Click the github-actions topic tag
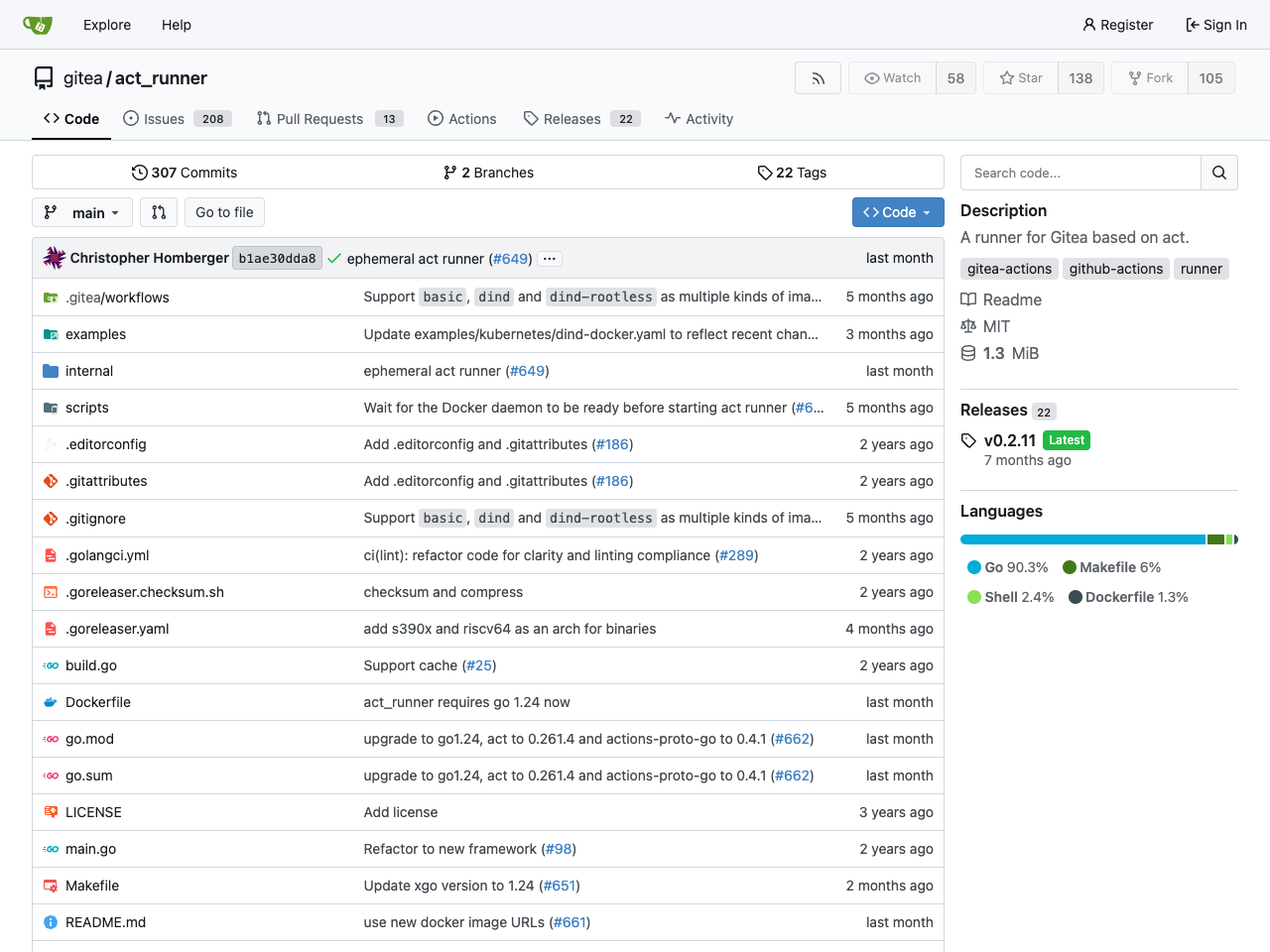This screenshot has width=1270, height=952. 1116,269
